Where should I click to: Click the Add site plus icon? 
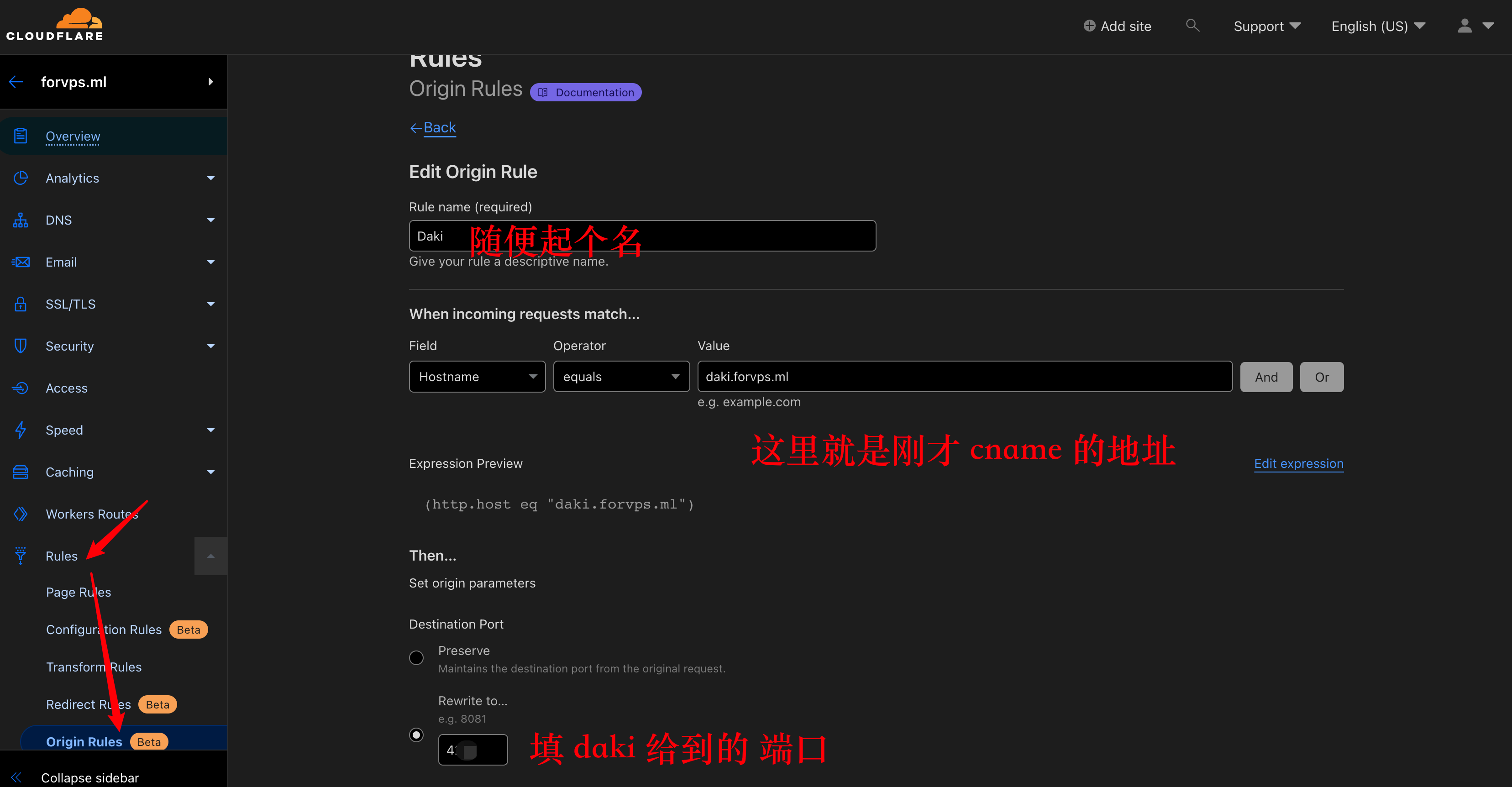point(1089,26)
